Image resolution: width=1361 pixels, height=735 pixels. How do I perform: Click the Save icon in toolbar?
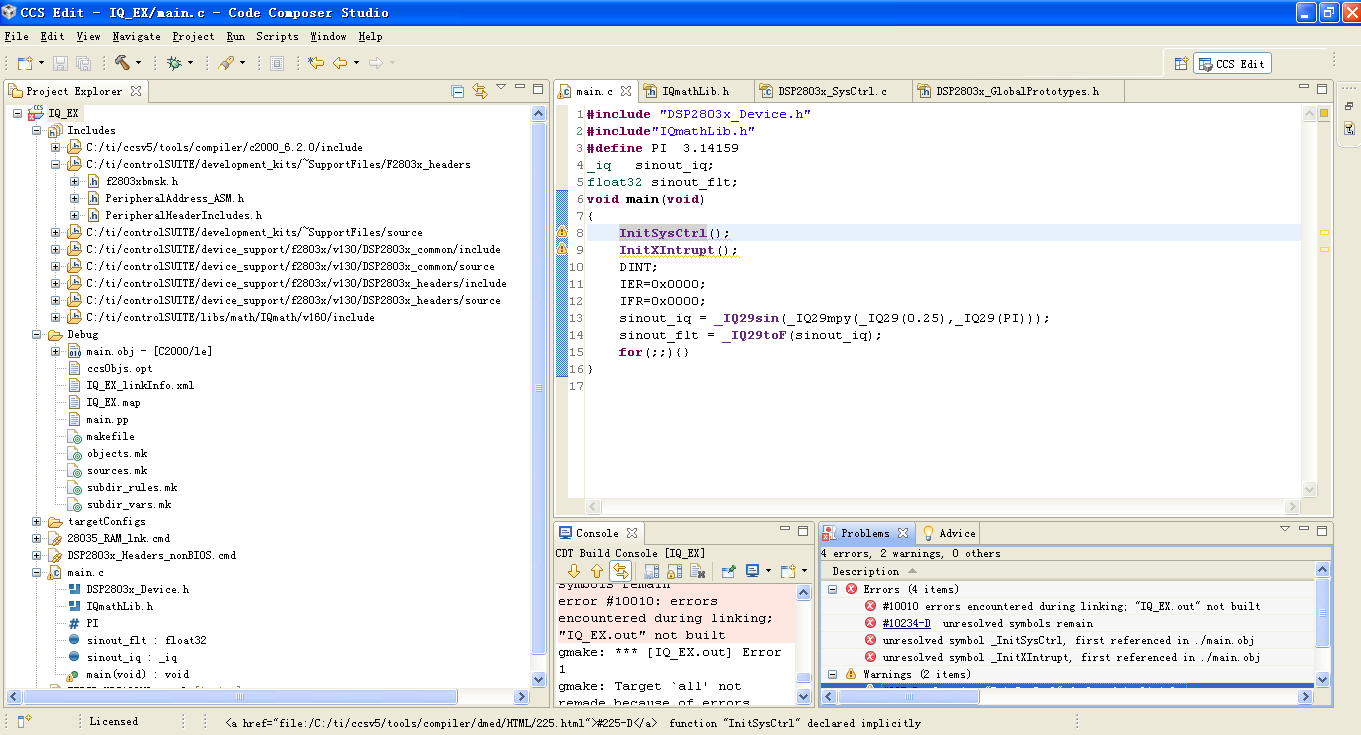click(x=60, y=63)
